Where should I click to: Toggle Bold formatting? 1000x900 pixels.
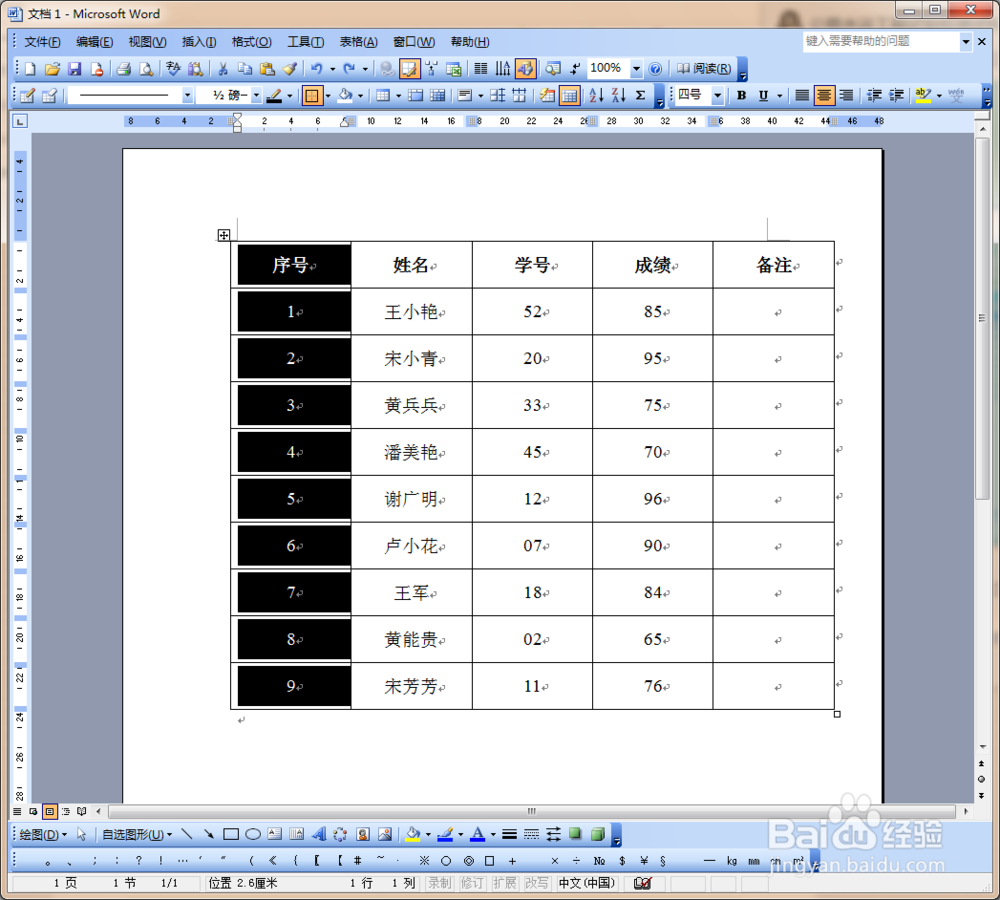tap(742, 95)
